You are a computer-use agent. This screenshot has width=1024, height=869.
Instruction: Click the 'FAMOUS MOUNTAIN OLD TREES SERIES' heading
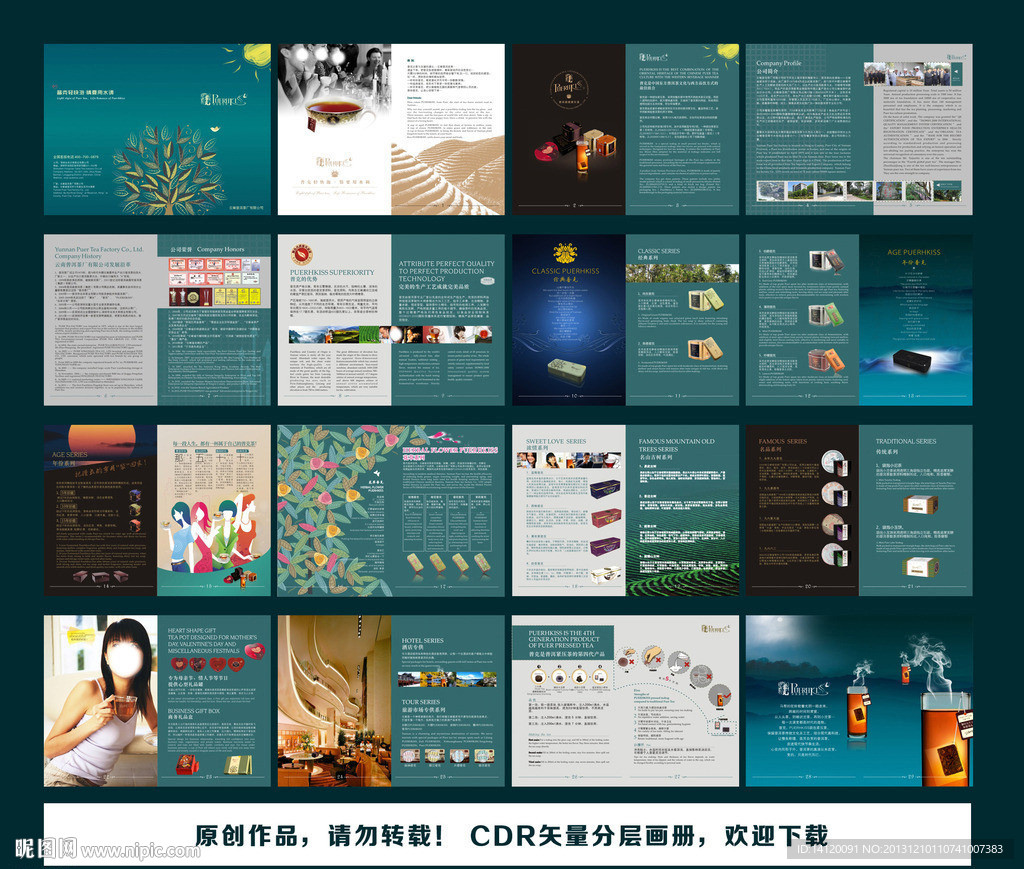pyautogui.click(x=676, y=445)
